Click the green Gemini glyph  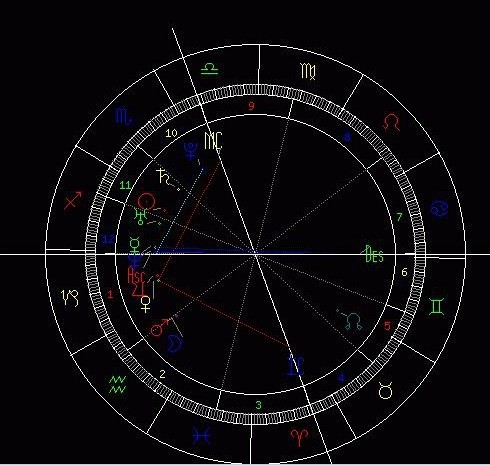[436, 307]
